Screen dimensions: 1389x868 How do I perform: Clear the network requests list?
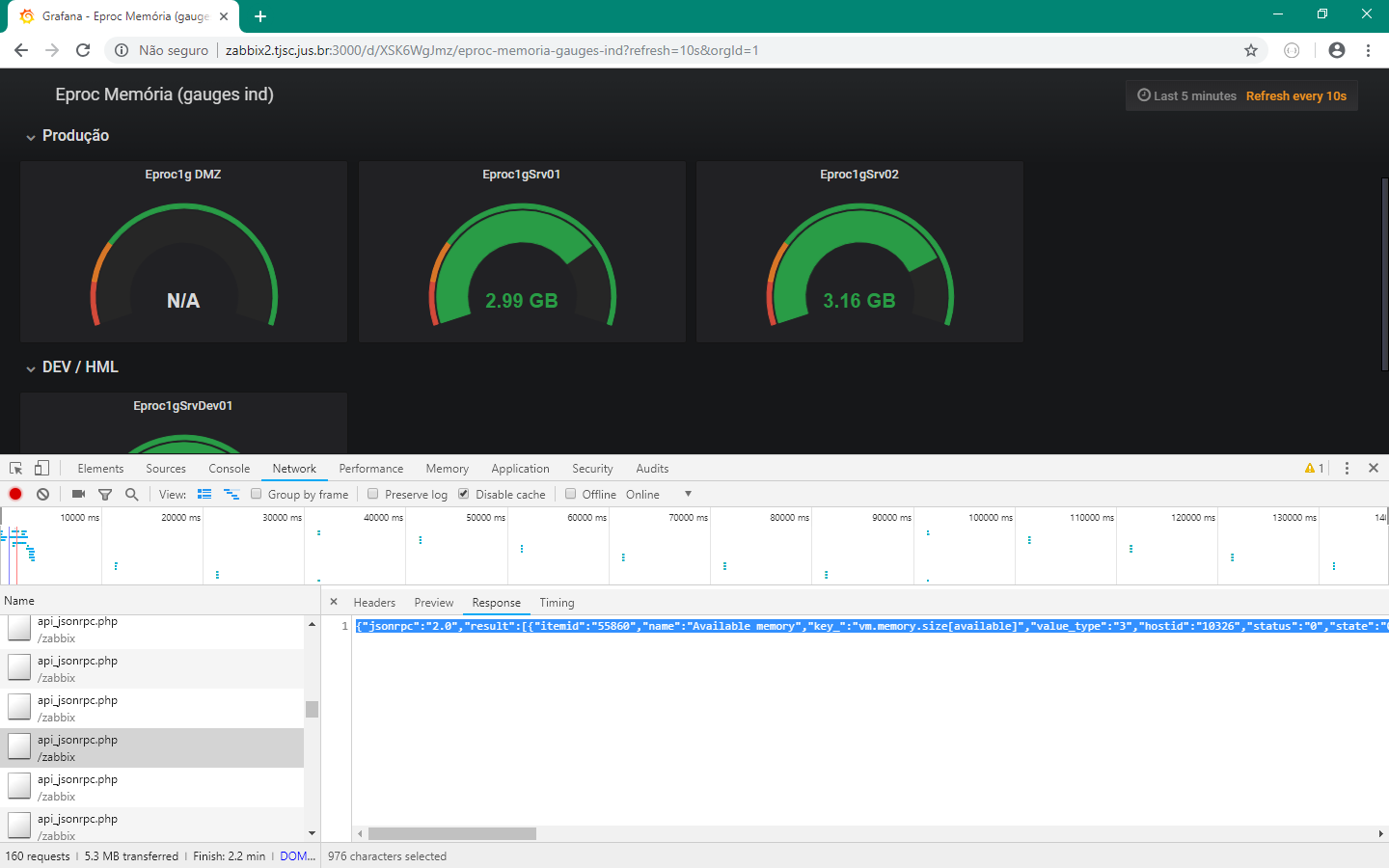tap(42, 494)
